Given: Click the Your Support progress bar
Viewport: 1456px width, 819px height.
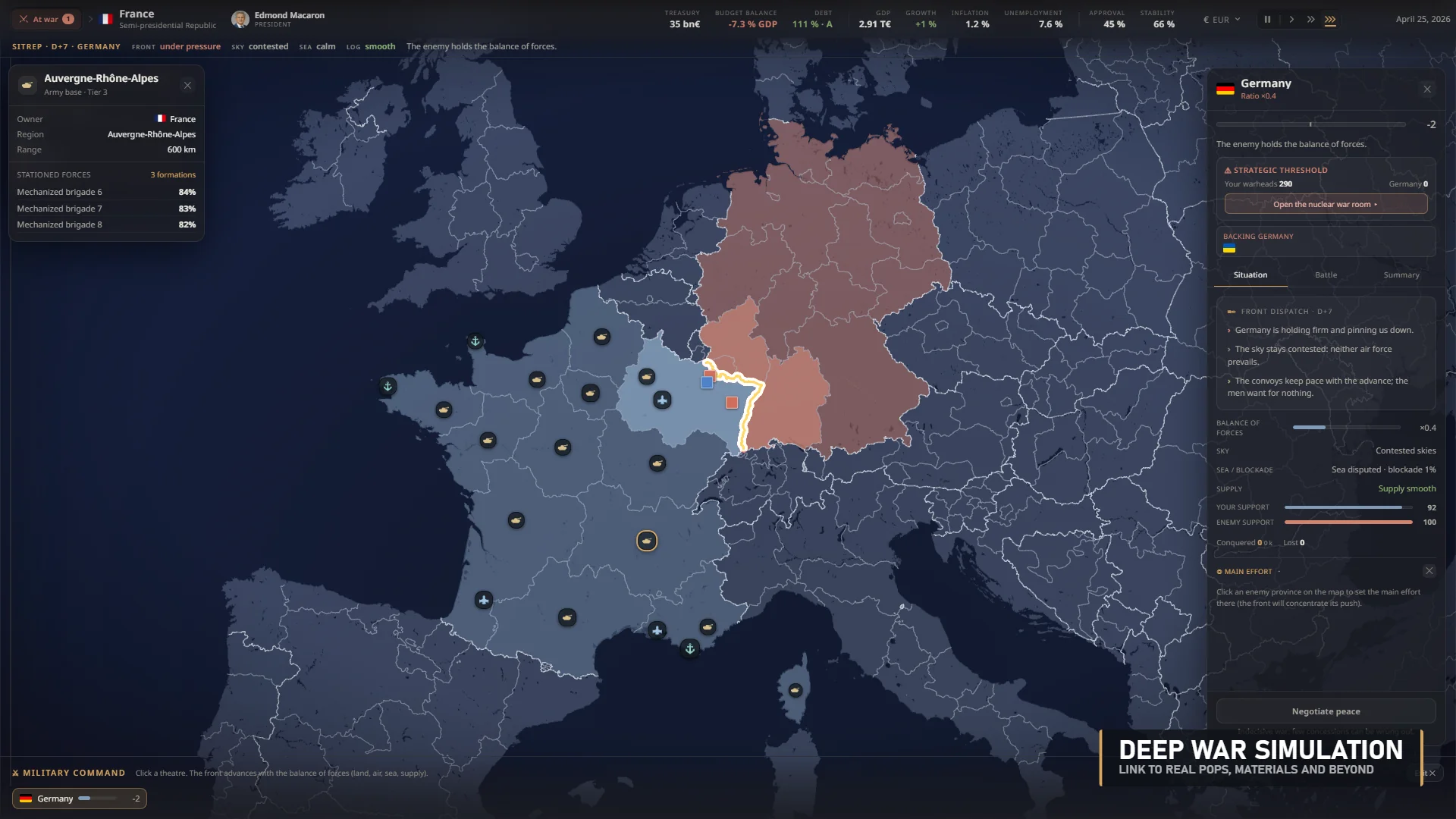Looking at the screenshot, I should (x=1348, y=507).
